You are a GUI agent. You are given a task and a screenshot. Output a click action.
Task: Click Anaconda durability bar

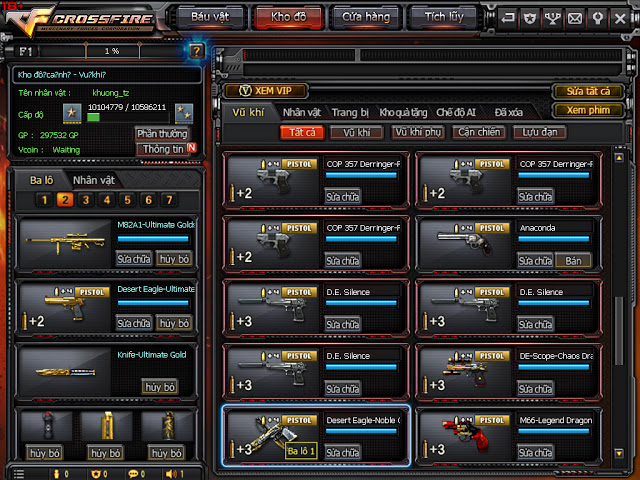[x=554, y=239]
